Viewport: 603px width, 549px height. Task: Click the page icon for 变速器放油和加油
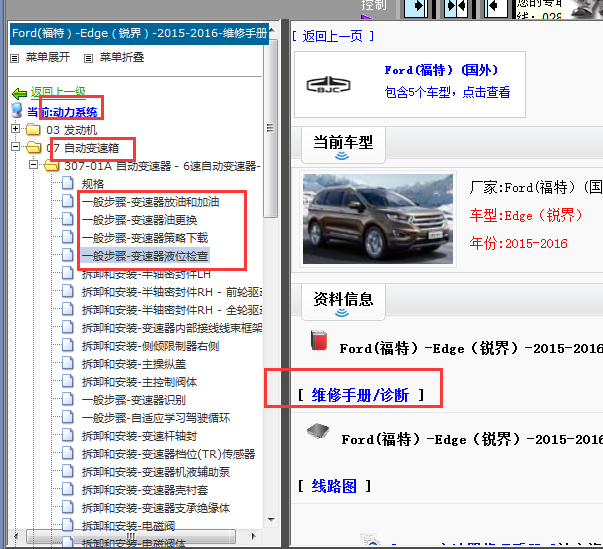(68, 201)
